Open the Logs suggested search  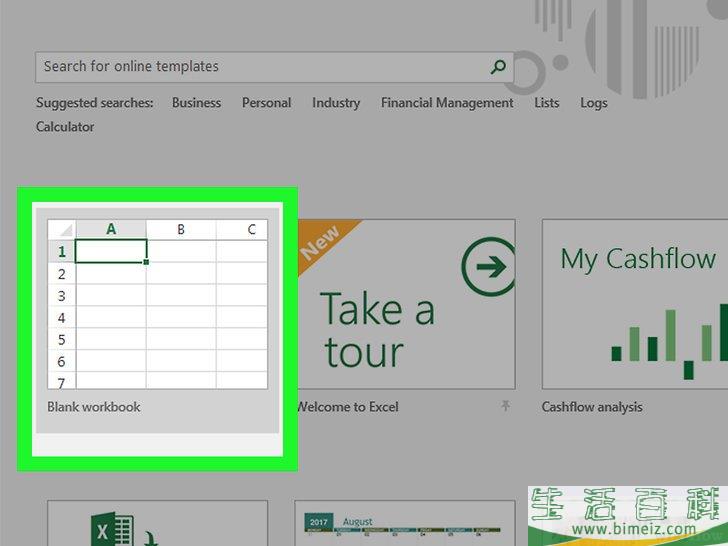[594, 103]
